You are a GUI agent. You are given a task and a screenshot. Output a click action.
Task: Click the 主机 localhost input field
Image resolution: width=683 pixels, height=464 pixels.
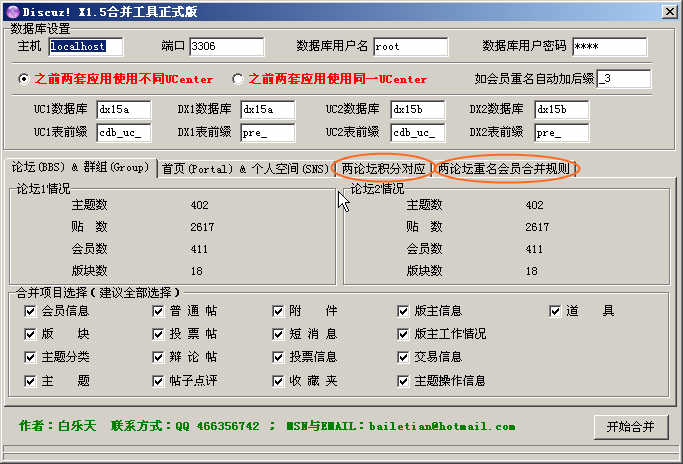86,46
